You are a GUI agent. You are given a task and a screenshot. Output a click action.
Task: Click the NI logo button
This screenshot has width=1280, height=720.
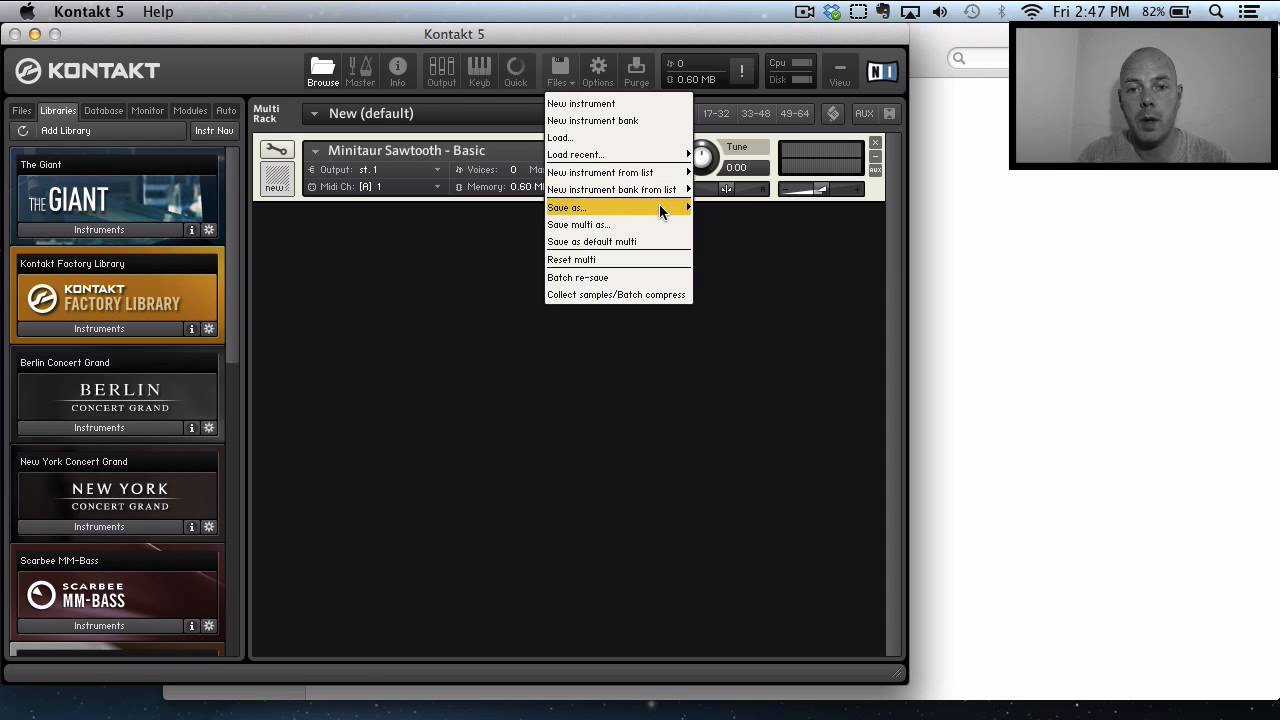[x=882, y=71]
